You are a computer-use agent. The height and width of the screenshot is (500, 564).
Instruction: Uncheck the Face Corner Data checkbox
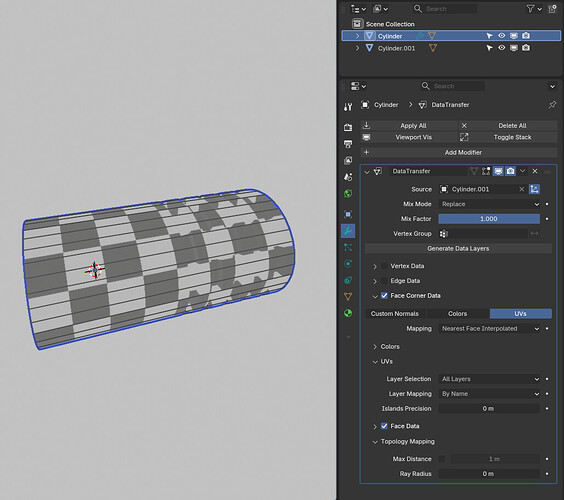[384, 295]
